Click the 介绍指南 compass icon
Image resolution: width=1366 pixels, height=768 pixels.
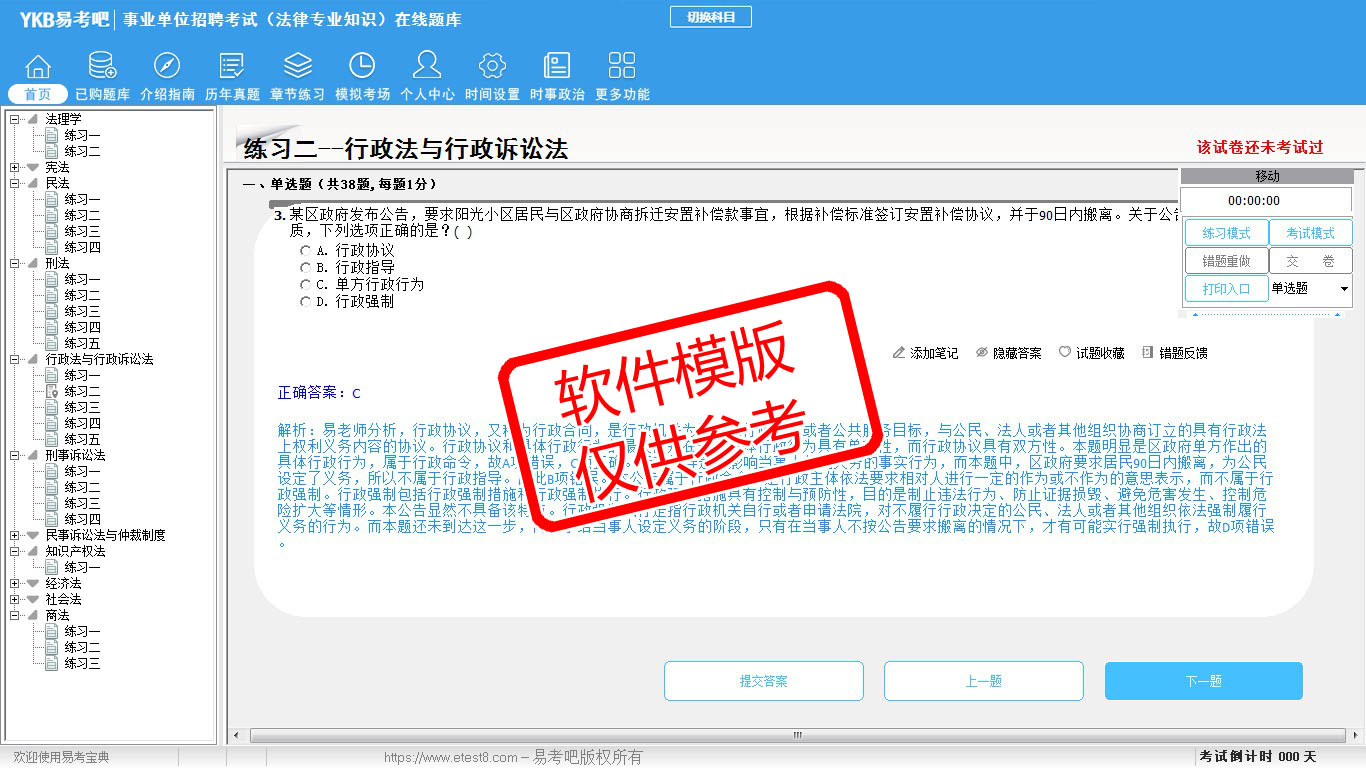coord(167,67)
